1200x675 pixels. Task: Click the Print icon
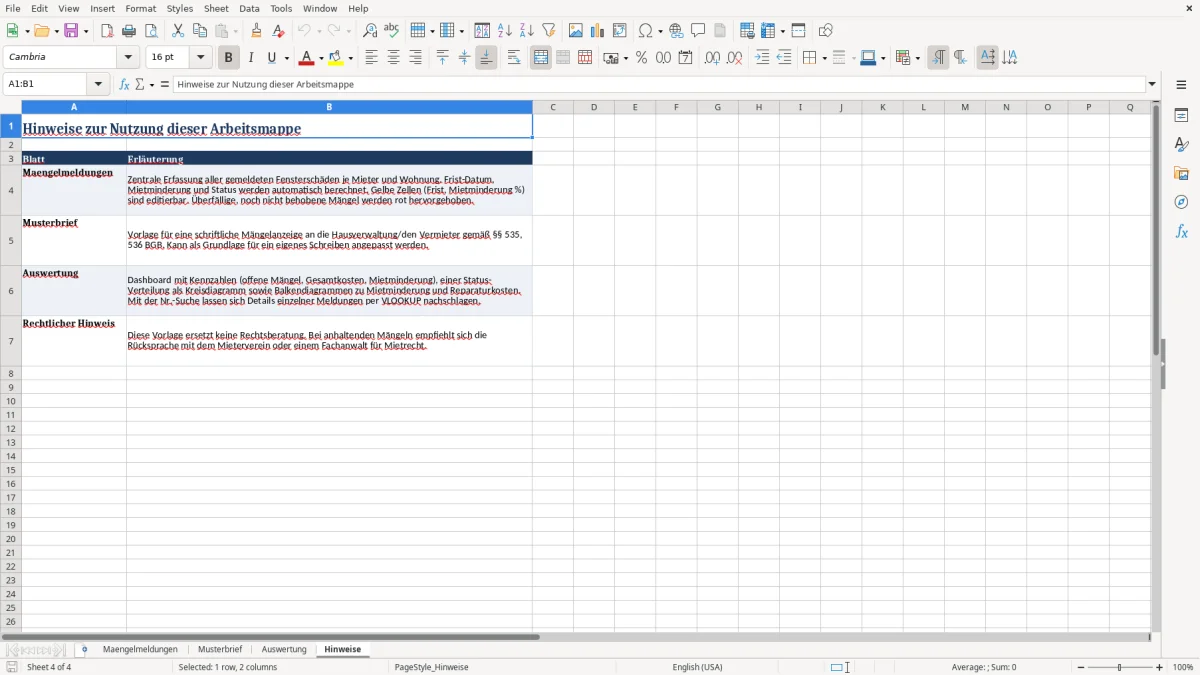[129, 31]
